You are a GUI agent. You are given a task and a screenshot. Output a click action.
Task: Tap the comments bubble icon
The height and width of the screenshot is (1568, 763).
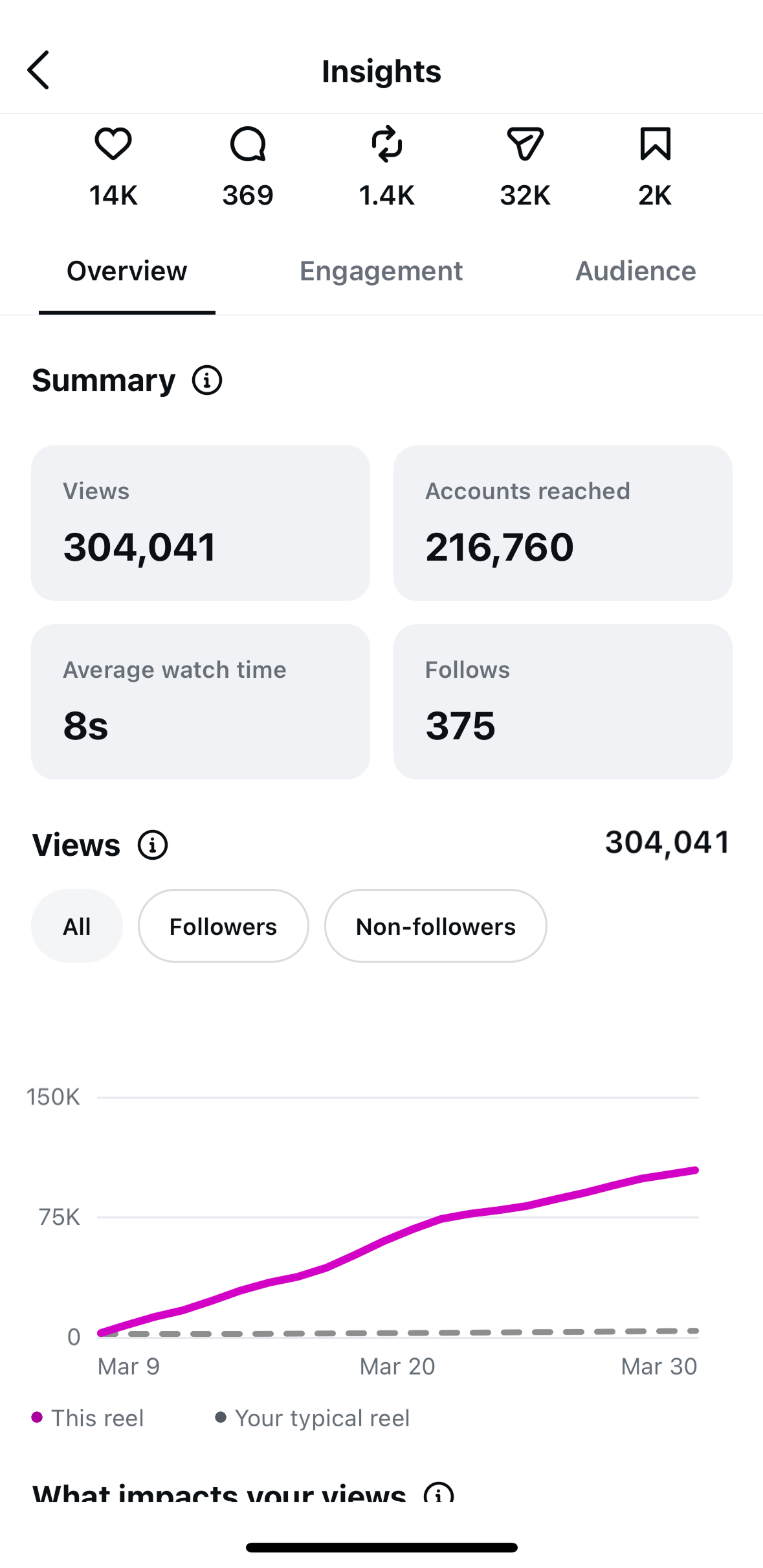248,144
